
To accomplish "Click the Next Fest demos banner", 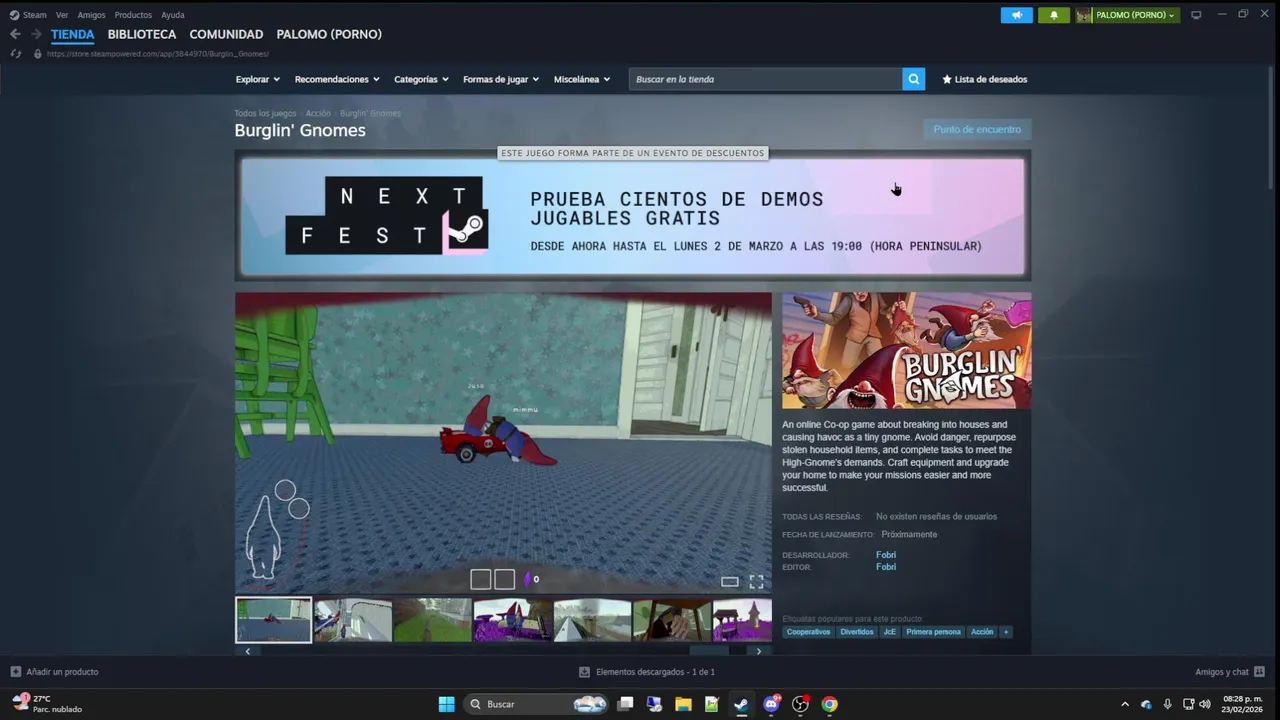I will (633, 217).
